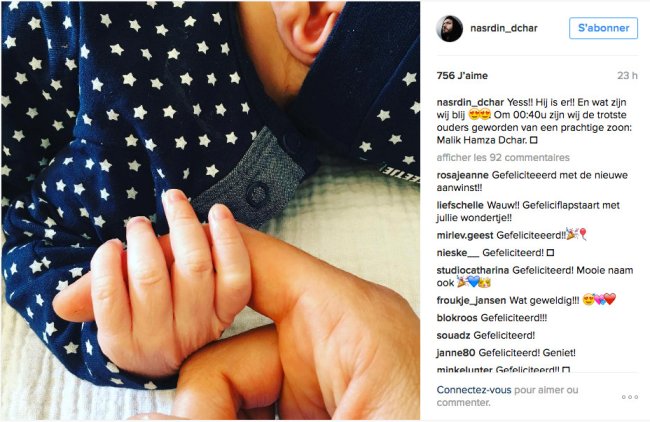Open rosajeanne commenter profile

point(463,175)
